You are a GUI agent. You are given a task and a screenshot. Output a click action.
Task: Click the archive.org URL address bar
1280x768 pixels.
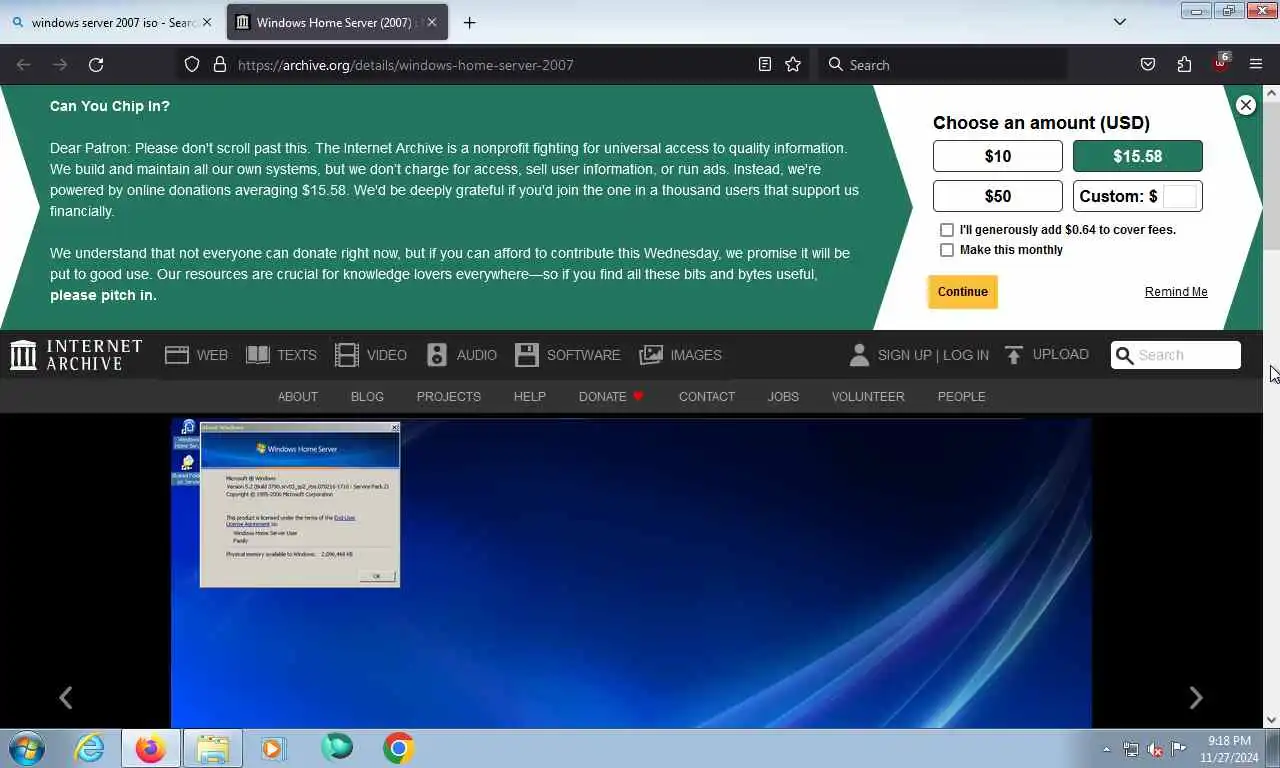click(495, 65)
